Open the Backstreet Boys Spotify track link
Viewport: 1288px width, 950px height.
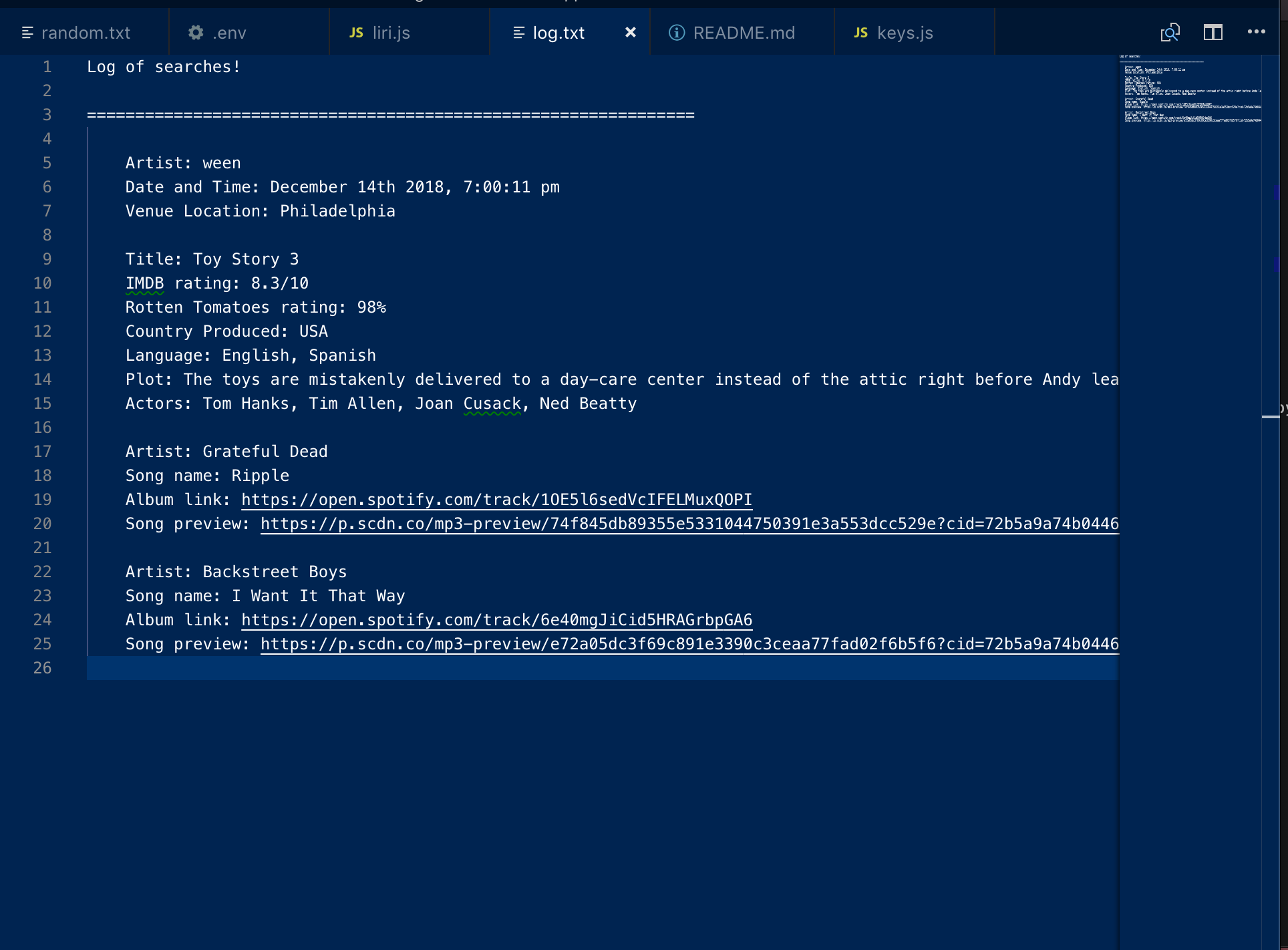pos(496,620)
